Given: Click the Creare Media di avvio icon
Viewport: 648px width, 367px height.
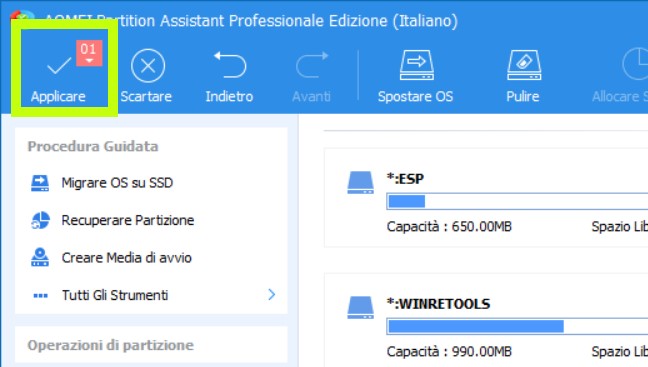Looking at the screenshot, I should pos(40,257).
